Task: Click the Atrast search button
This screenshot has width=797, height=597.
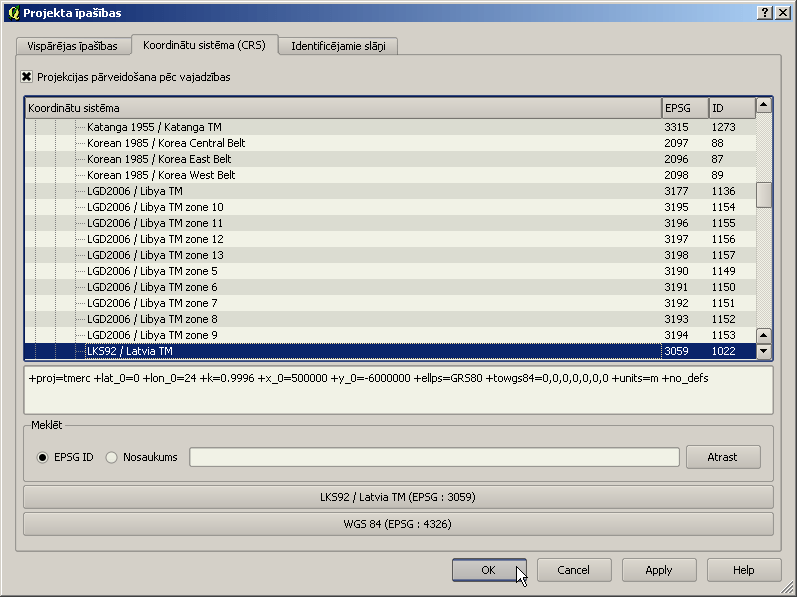Action: click(723, 457)
